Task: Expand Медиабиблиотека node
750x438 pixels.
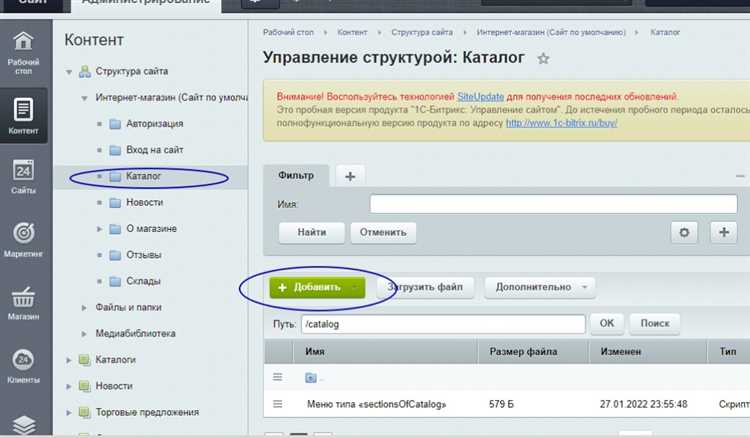Action: pyautogui.click(x=84, y=334)
